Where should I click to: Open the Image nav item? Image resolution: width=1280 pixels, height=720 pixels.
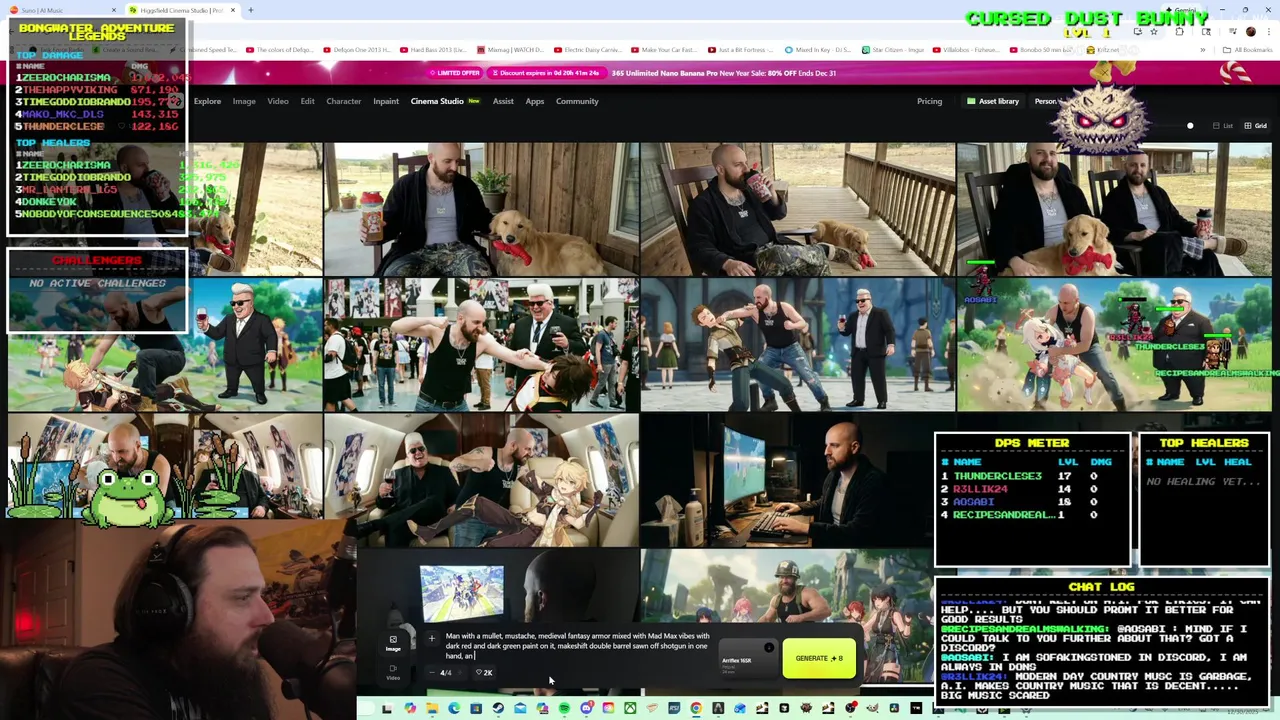(x=244, y=101)
